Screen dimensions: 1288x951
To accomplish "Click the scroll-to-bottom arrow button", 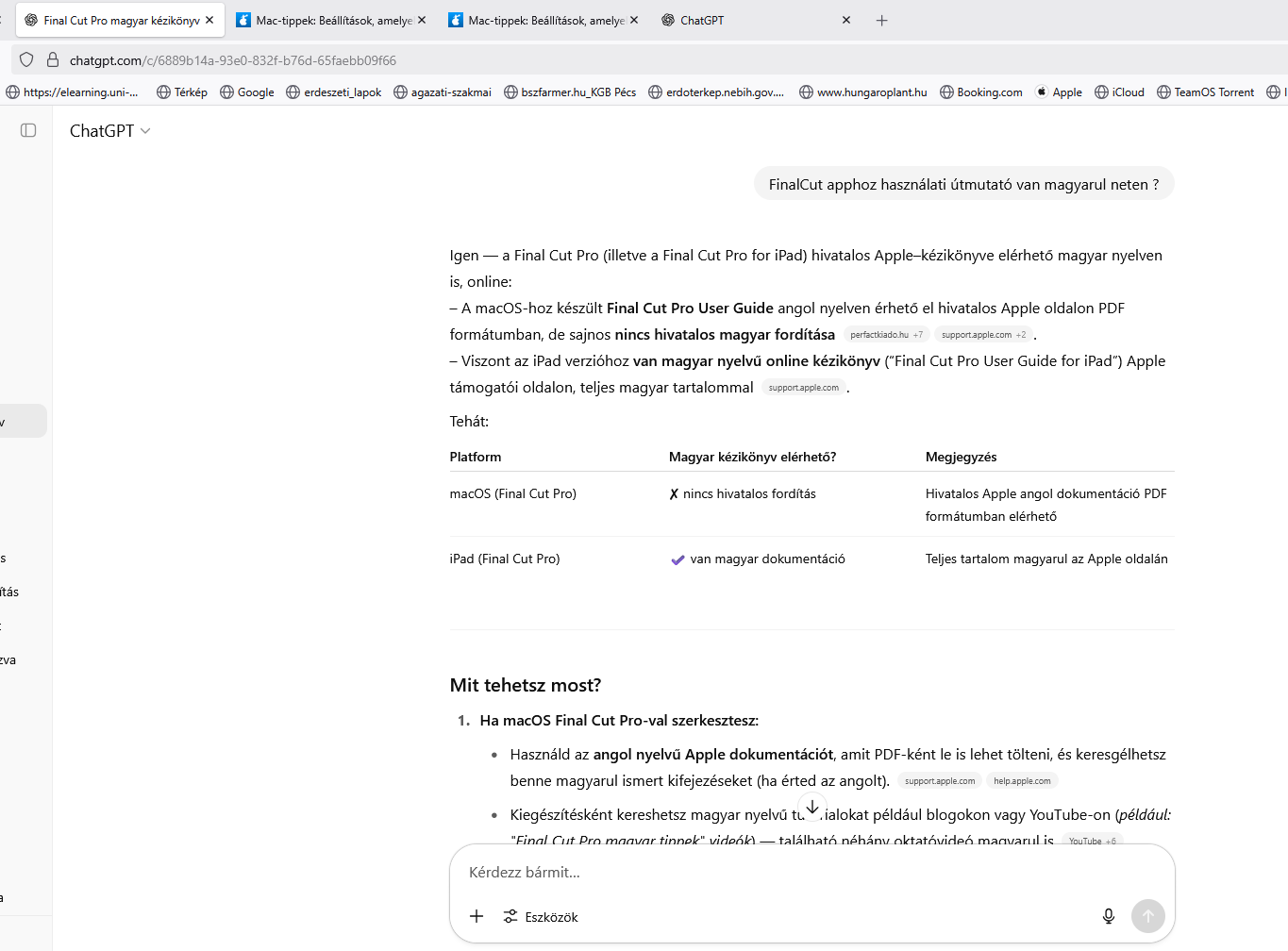I will tap(812, 807).
